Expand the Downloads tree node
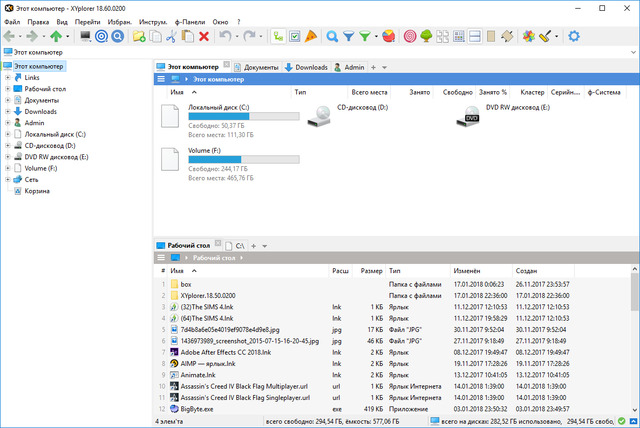The image size is (640, 428). [x=8, y=112]
